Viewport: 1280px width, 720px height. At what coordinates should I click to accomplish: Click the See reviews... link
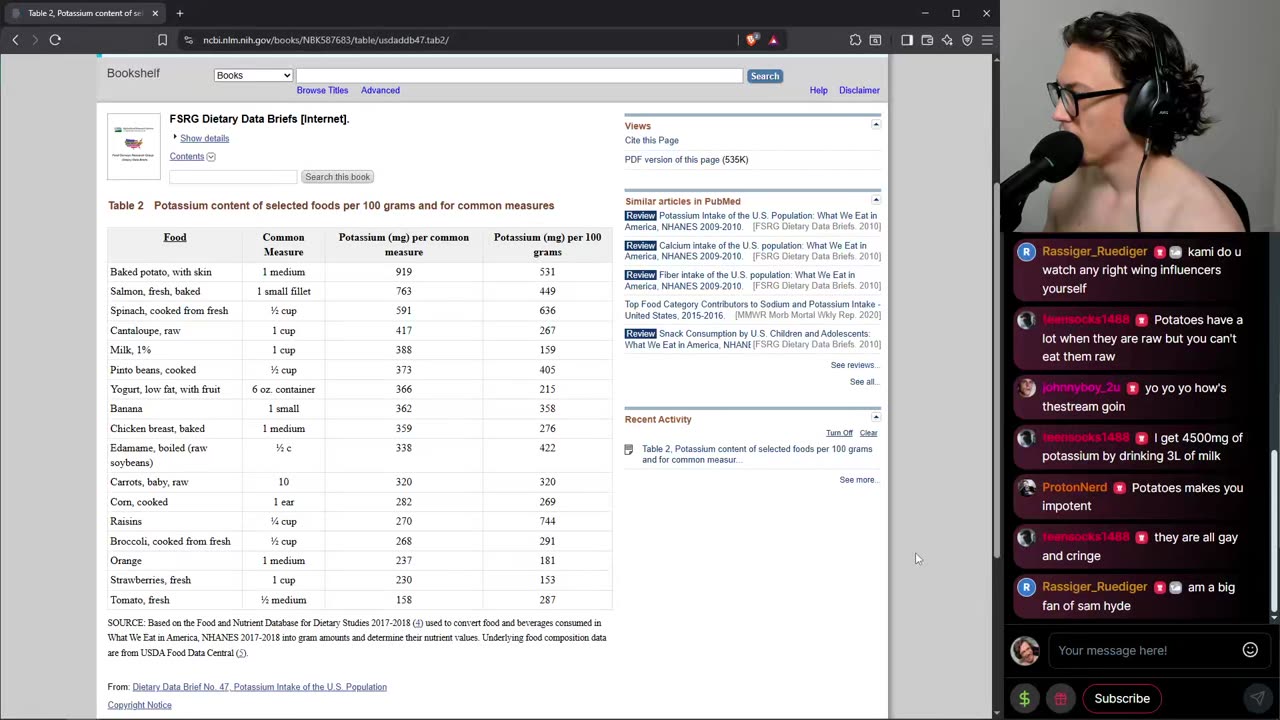(x=854, y=365)
